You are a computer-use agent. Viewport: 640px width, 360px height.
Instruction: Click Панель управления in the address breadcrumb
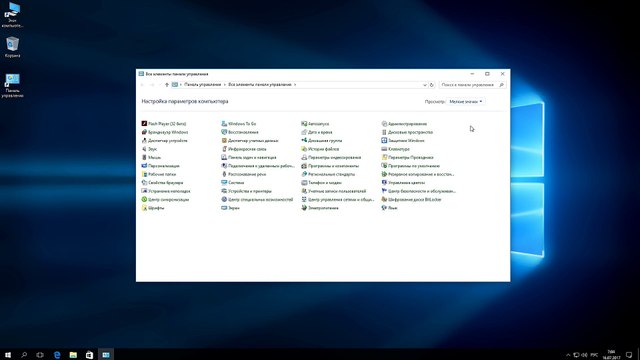tap(202, 85)
